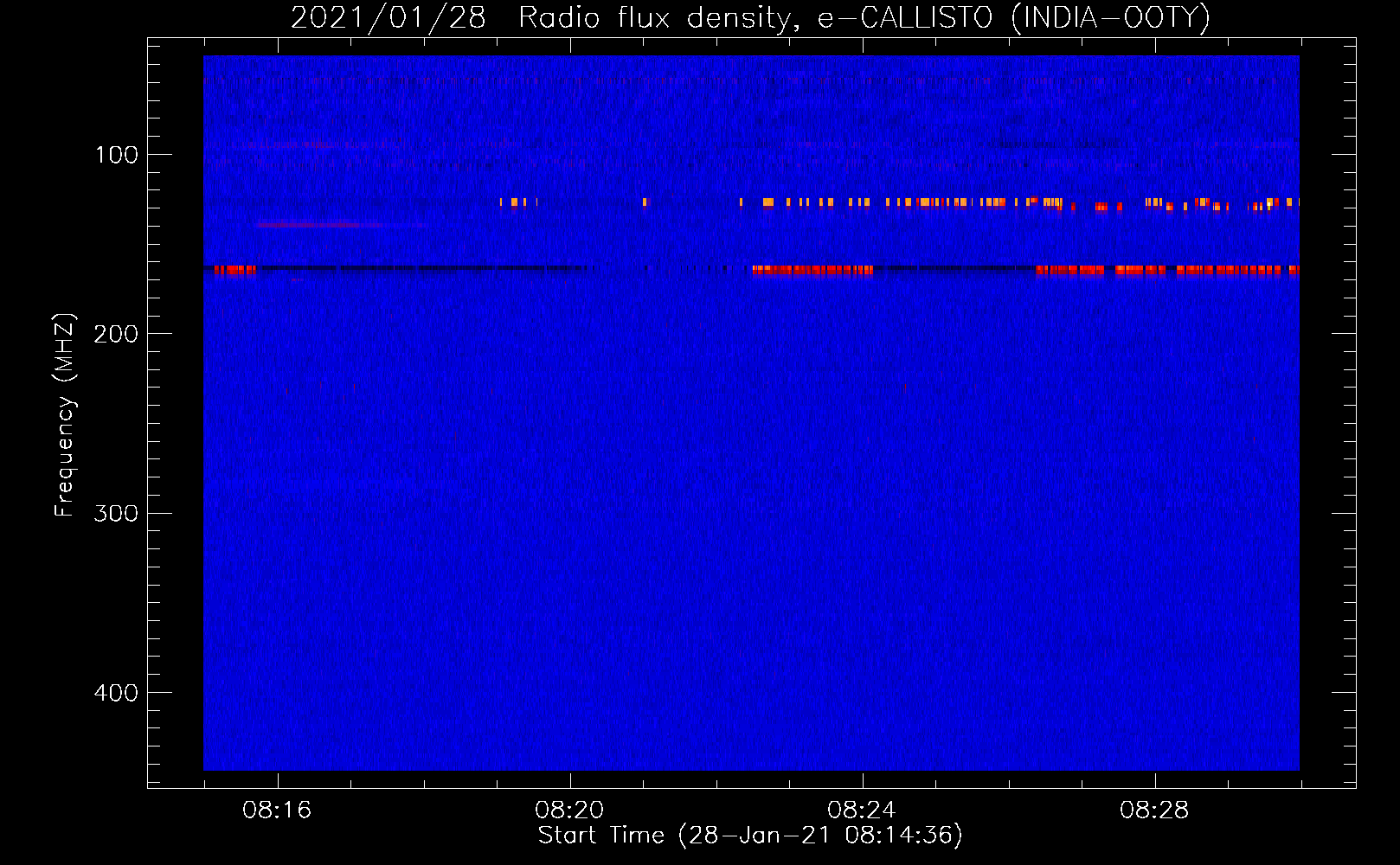
Task: Click the plot title '2021/01/28 Radio flux density'
Action: 546,18
